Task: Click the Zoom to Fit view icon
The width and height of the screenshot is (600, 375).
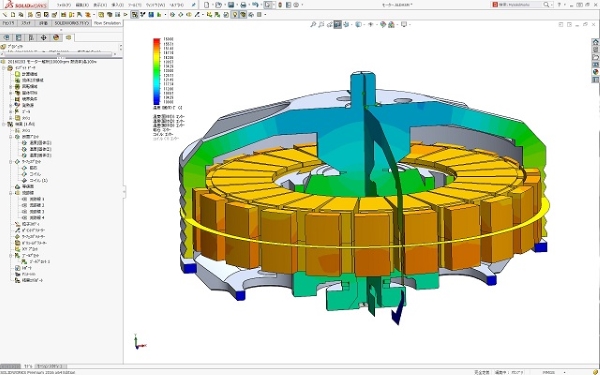Action: 313,24
